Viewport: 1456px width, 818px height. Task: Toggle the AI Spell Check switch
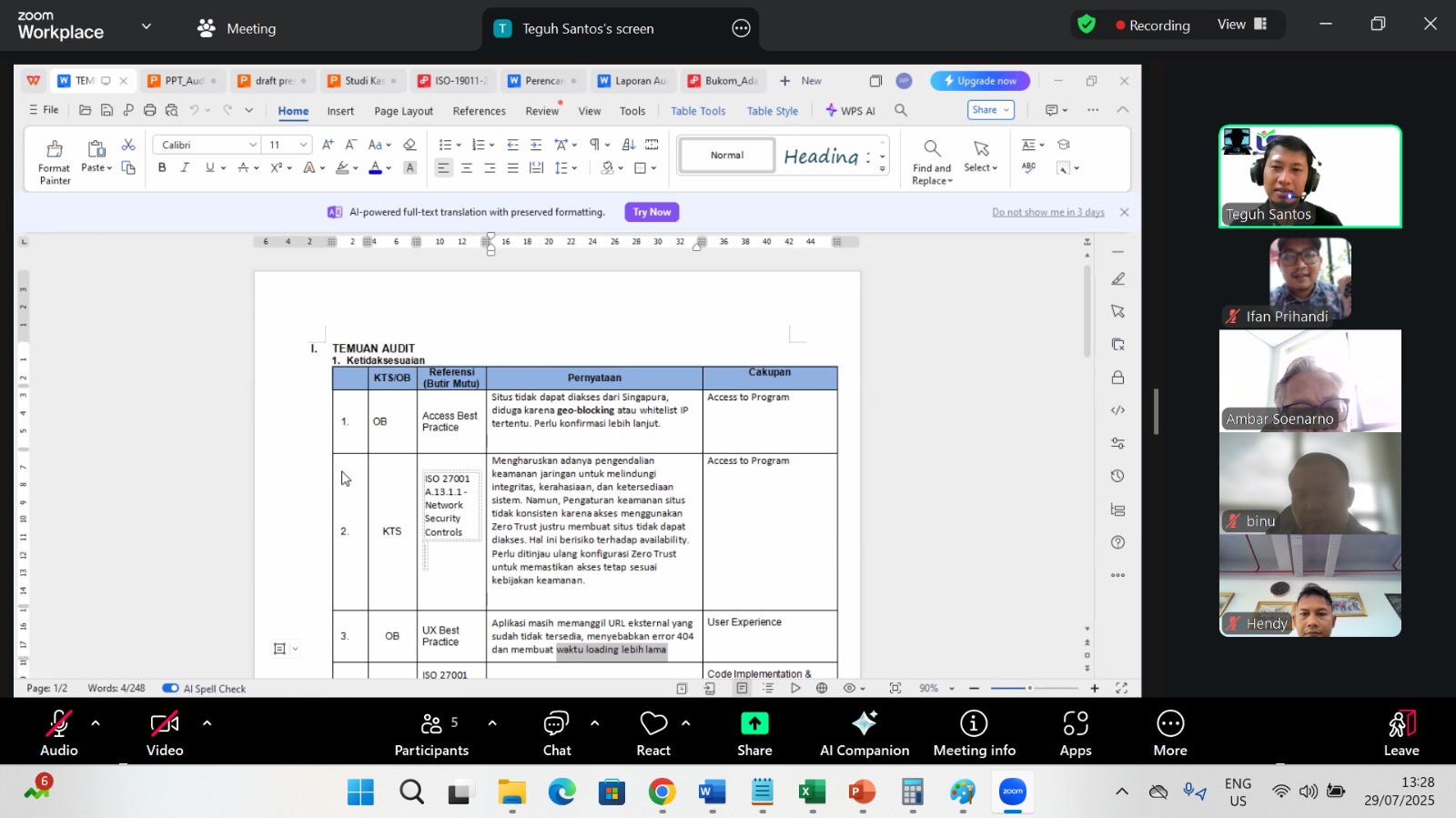click(x=170, y=689)
